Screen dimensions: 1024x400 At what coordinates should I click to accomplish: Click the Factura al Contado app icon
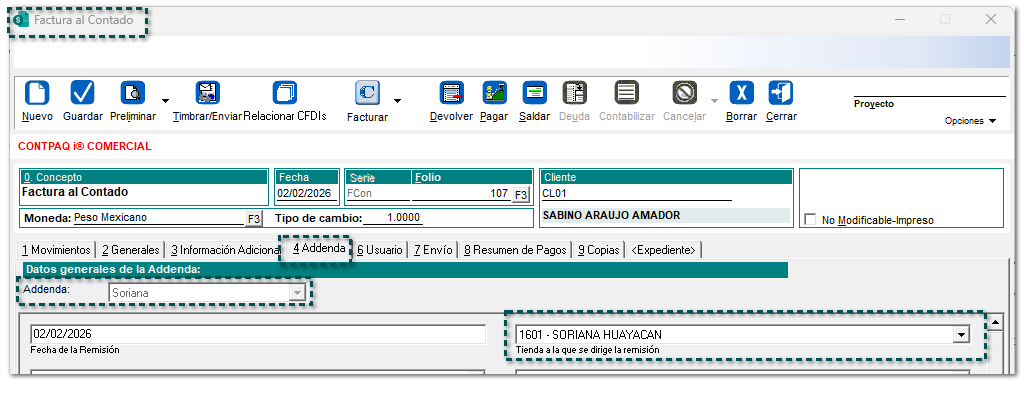[22, 20]
